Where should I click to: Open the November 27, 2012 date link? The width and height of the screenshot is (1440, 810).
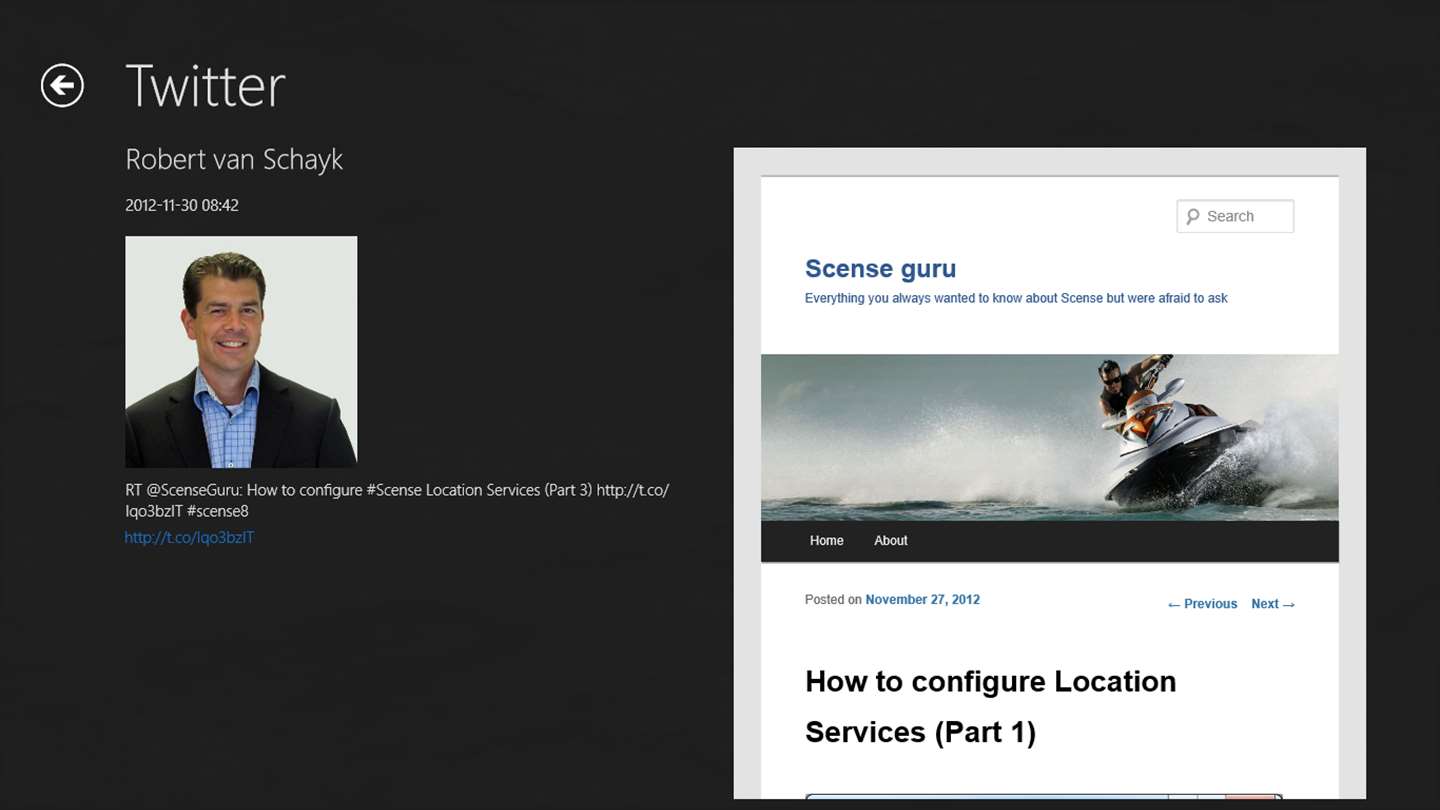point(922,599)
